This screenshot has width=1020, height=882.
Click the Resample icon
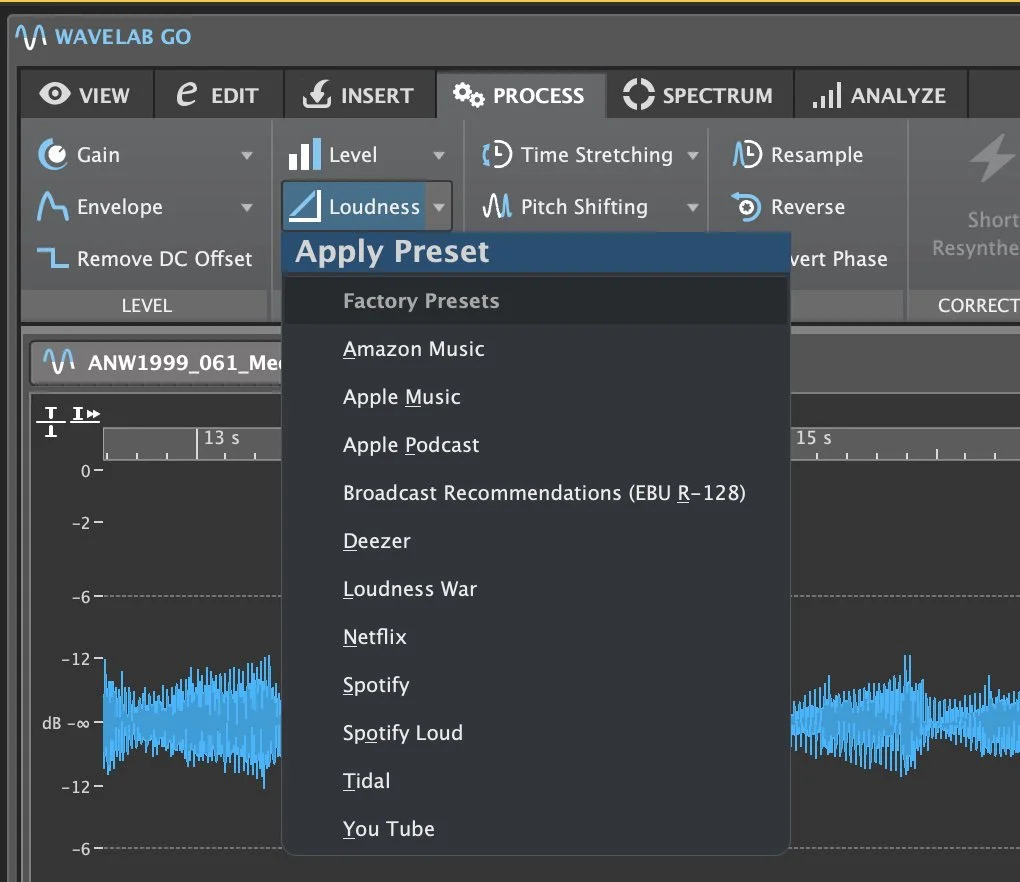point(747,155)
